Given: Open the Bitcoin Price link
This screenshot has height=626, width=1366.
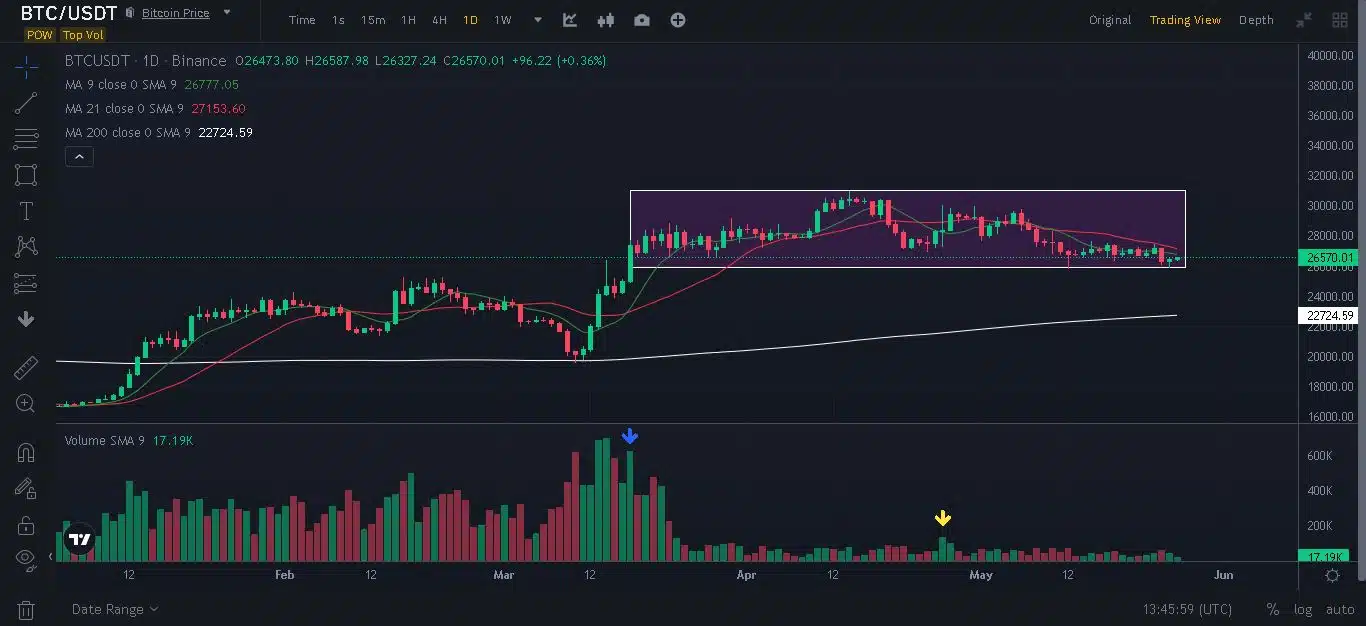Looking at the screenshot, I should coord(175,13).
